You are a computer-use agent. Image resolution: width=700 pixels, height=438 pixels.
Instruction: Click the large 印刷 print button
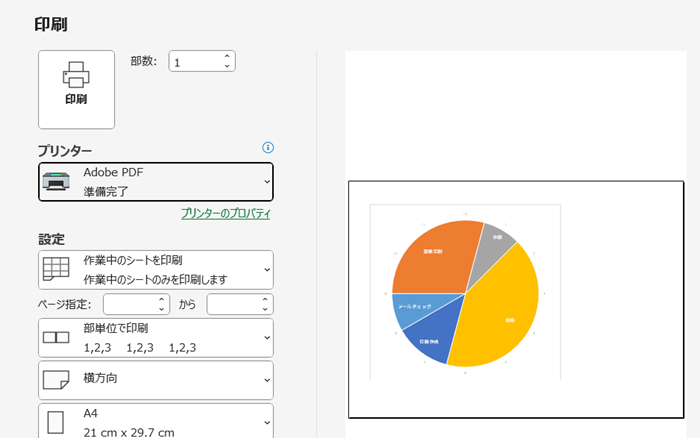point(76,90)
